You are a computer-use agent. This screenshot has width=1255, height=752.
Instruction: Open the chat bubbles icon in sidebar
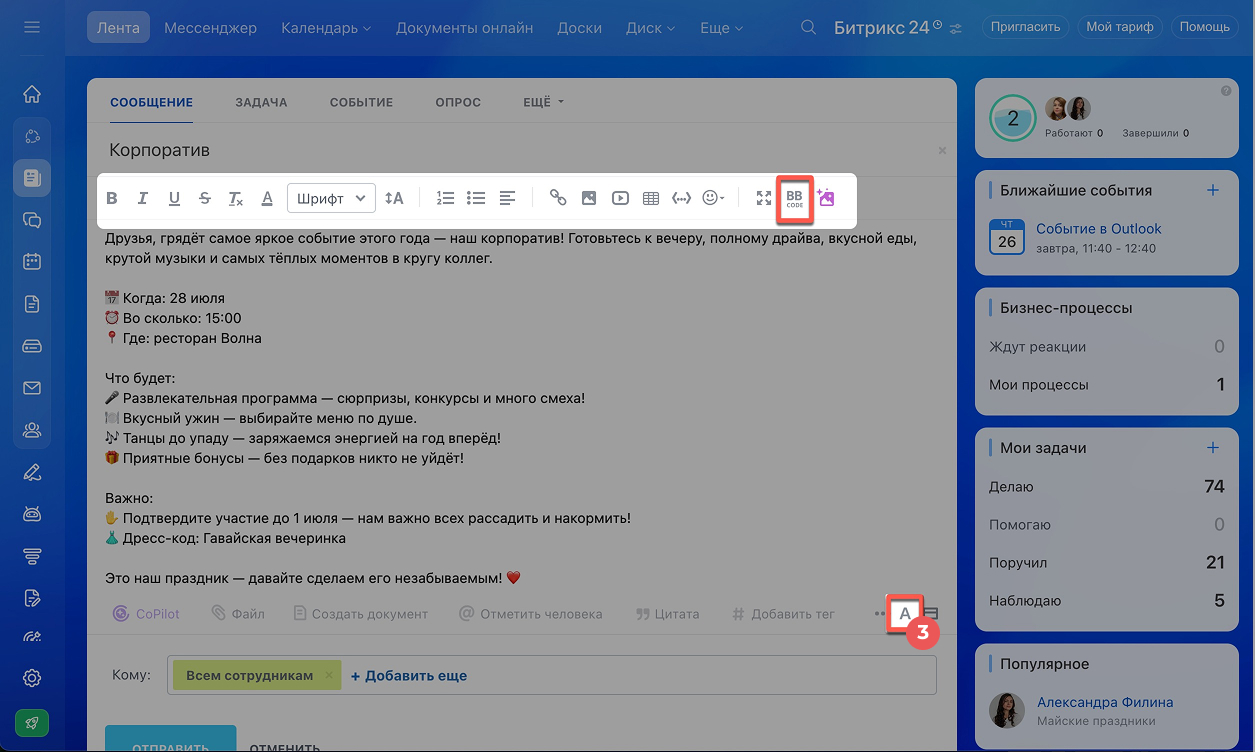pyautogui.click(x=32, y=220)
